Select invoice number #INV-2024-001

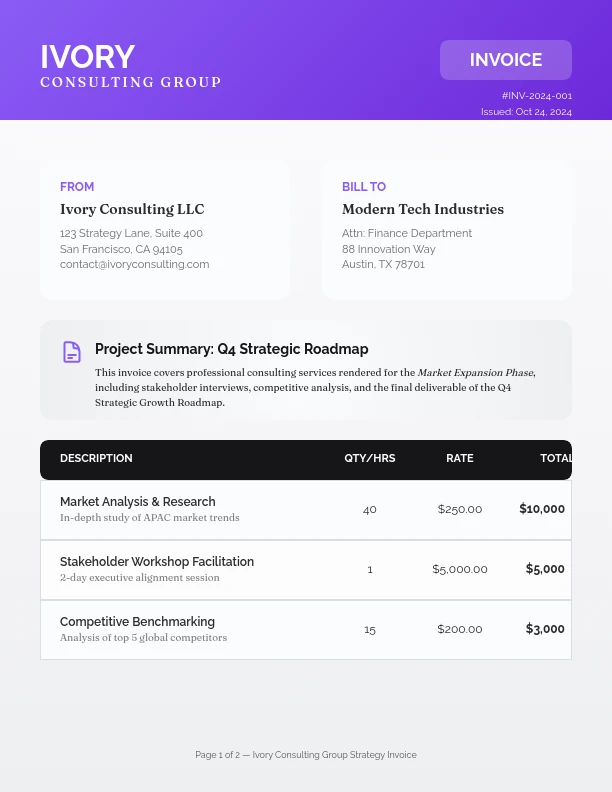click(x=537, y=96)
